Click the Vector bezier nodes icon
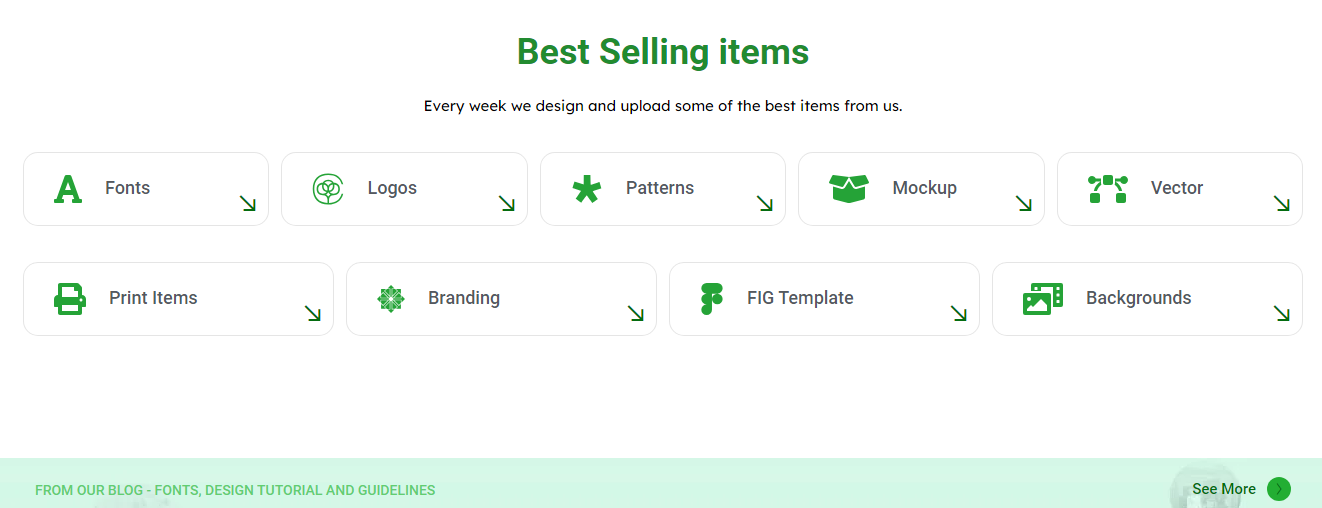Screen dimensions: 1322x508 point(1108,188)
